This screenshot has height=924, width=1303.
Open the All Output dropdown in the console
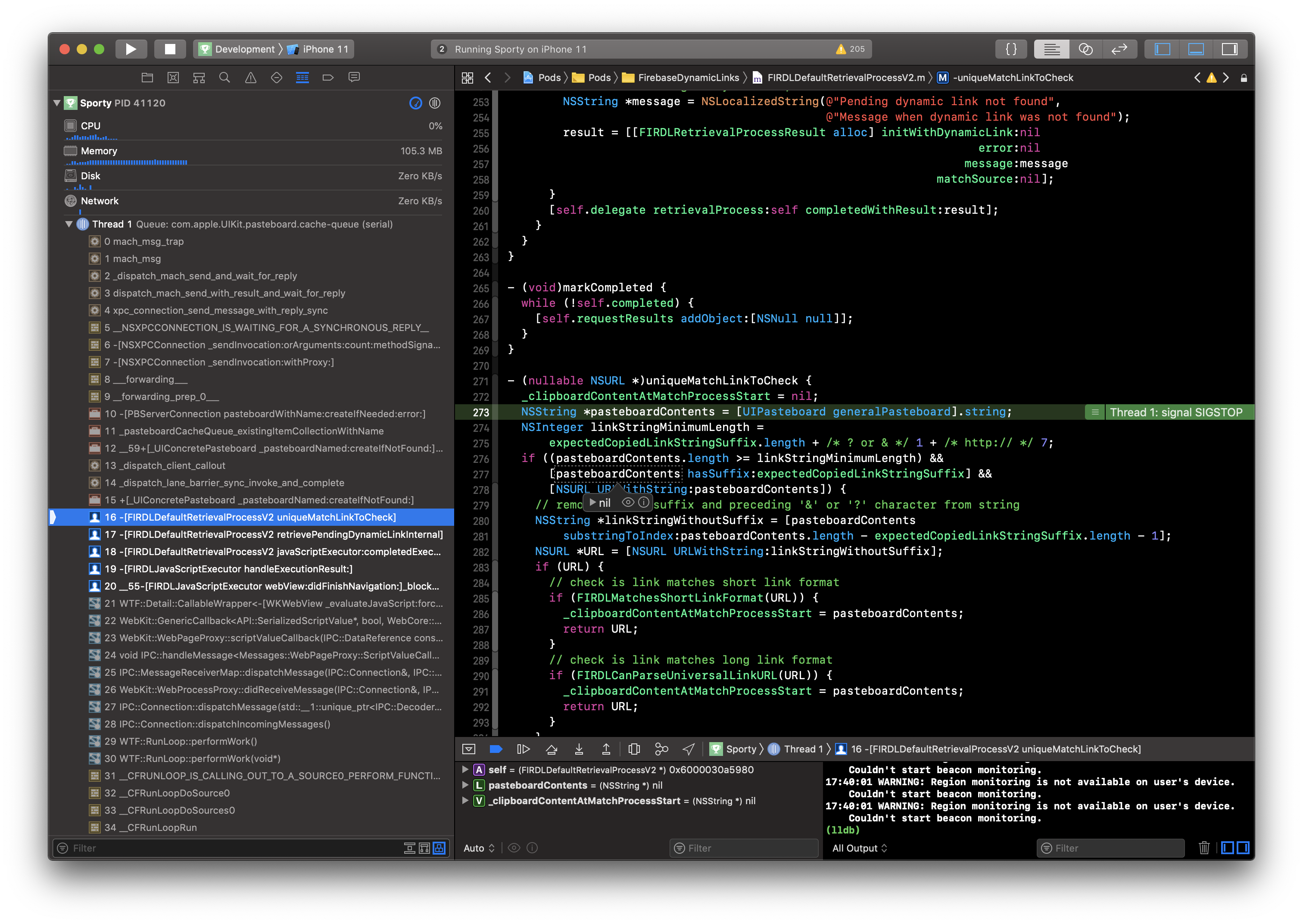[859, 848]
